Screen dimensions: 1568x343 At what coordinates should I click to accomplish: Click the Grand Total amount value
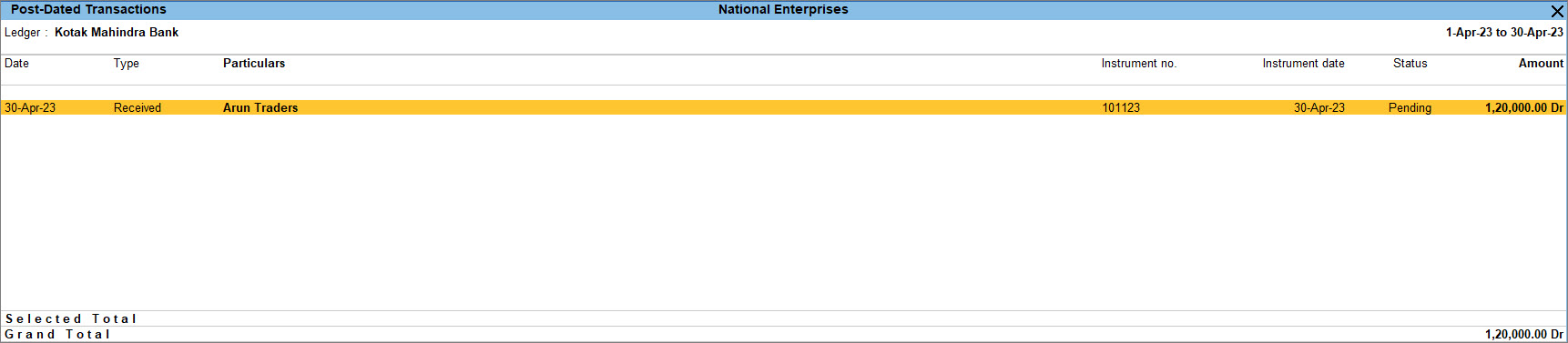(x=1524, y=334)
